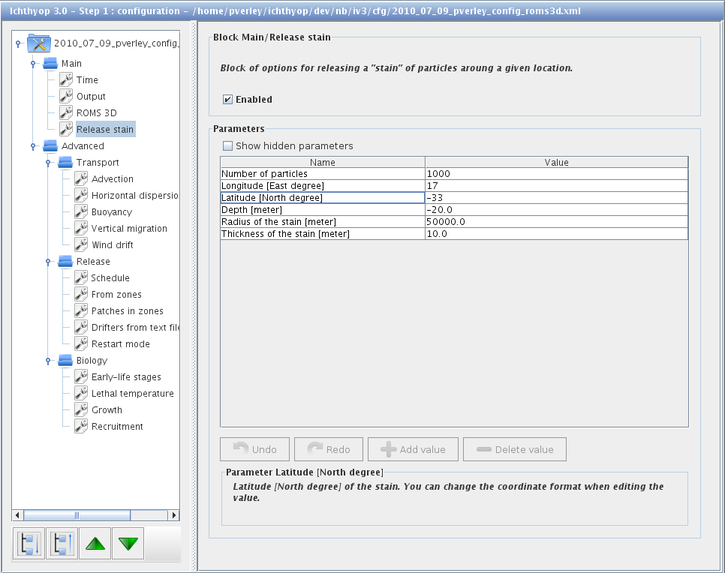Open the Schedule release block

point(110,278)
